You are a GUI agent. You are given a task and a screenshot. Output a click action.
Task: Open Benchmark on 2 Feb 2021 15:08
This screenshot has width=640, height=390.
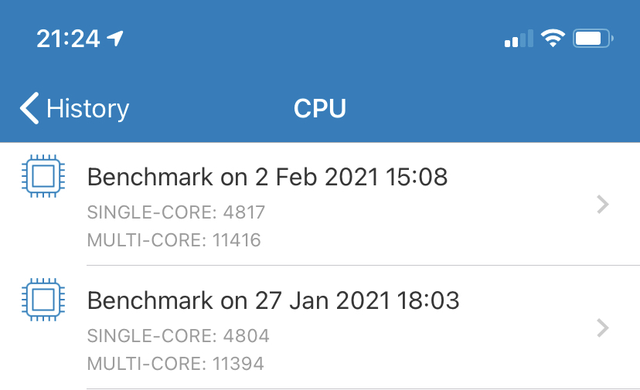coord(267,177)
